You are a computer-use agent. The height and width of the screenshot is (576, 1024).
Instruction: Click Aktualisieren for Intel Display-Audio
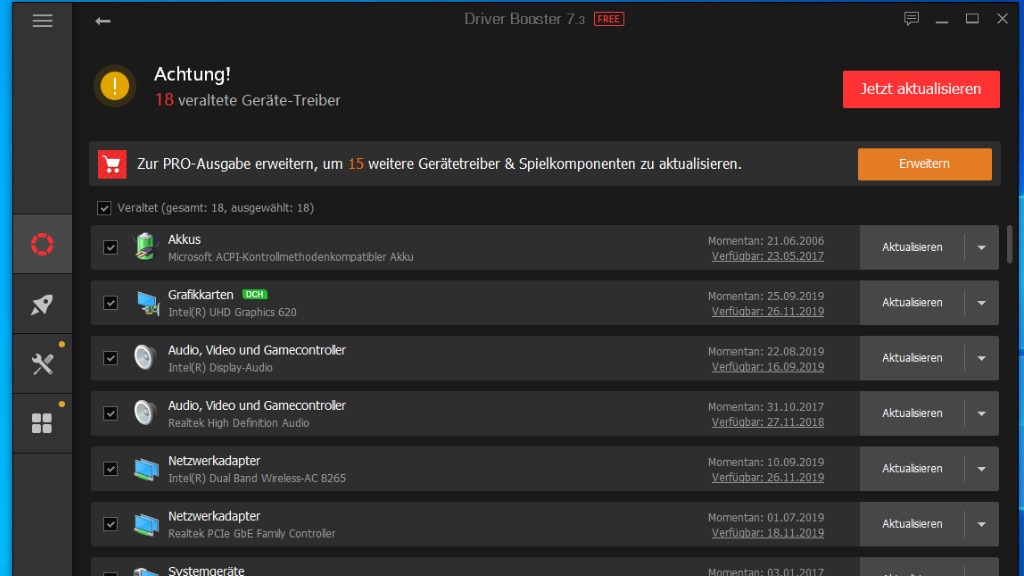coord(912,358)
